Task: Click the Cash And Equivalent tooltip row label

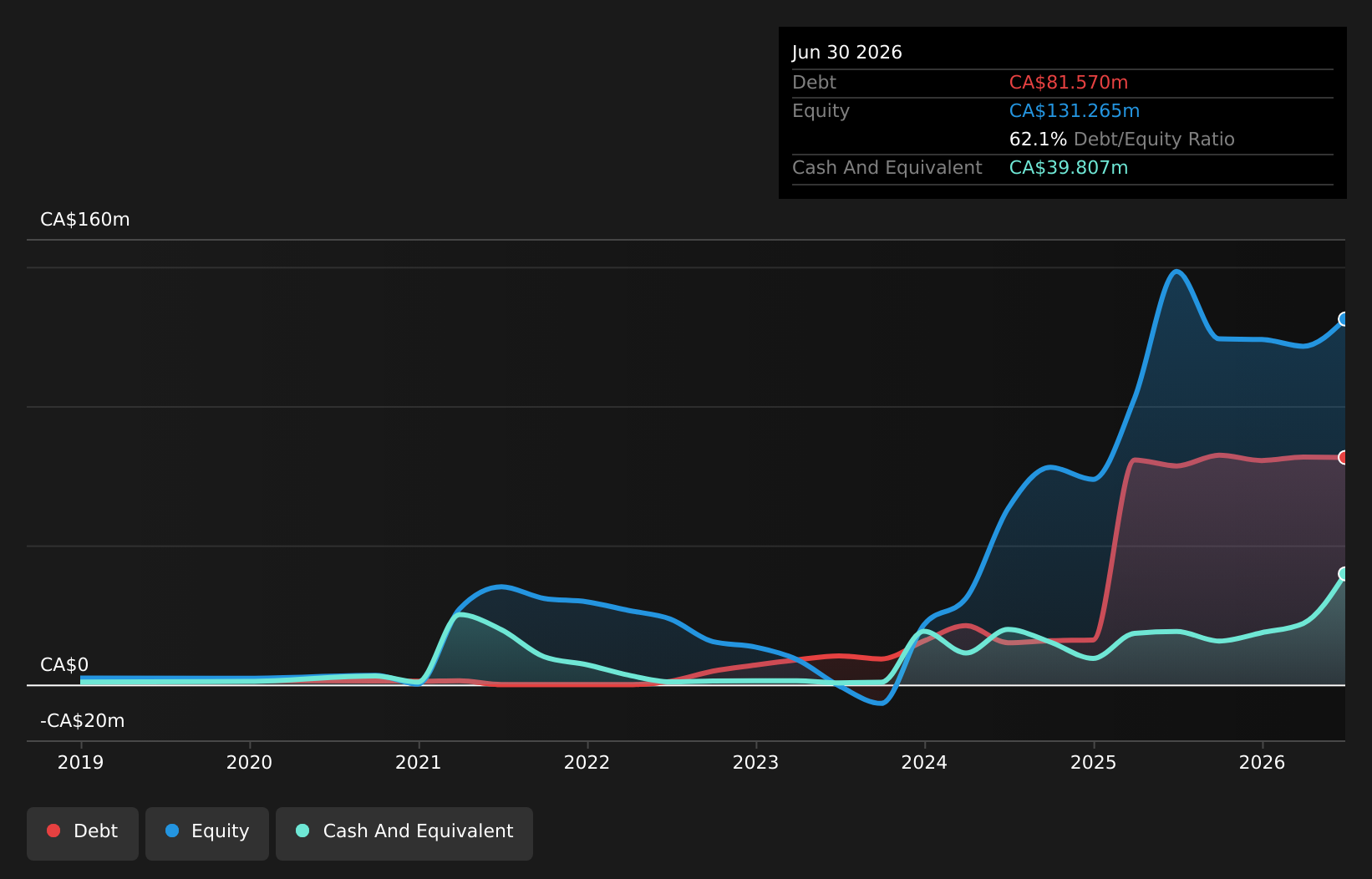Action: click(x=887, y=168)
